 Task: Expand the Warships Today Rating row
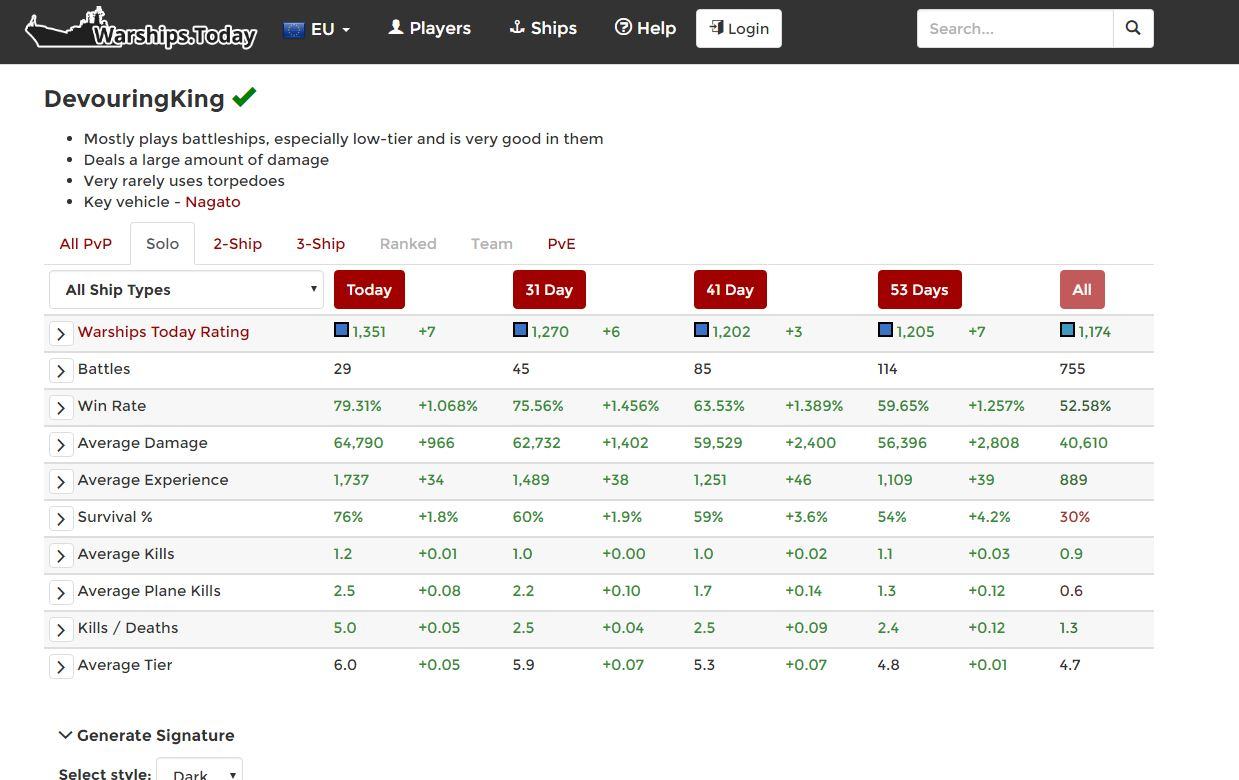click(61, 333)
